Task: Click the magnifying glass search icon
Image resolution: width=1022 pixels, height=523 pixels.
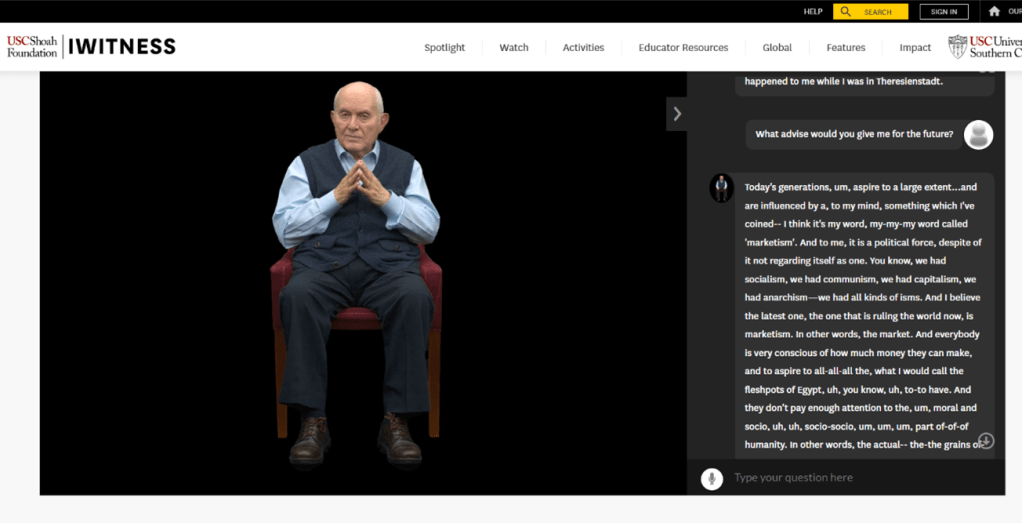Action: point(846,12)
